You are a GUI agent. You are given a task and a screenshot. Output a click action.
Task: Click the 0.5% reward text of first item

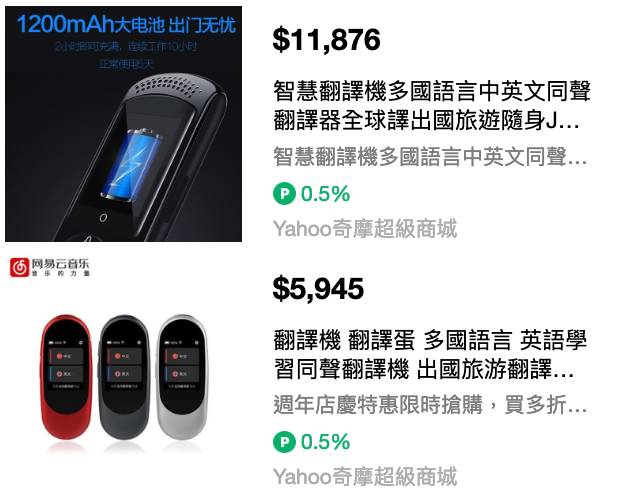click(x=325, y=194)
